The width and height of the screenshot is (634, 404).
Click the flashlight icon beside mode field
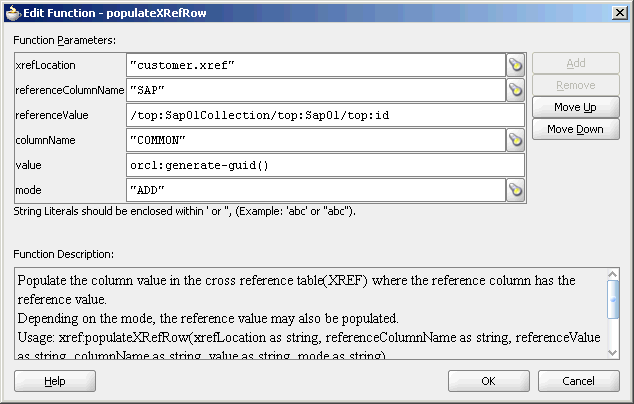tap(516, 190)
